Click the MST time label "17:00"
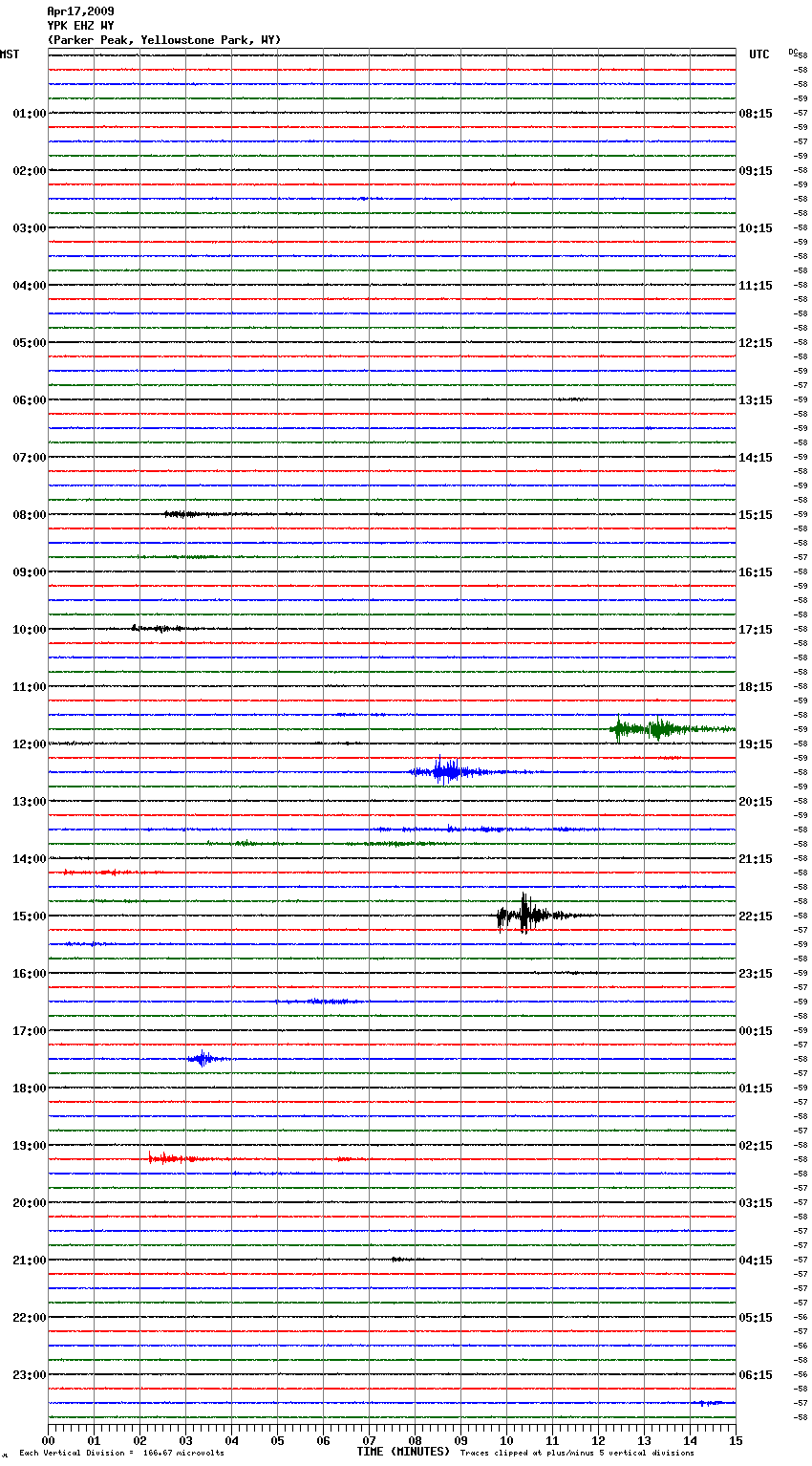812x1466 pixels. [30, 1031]
